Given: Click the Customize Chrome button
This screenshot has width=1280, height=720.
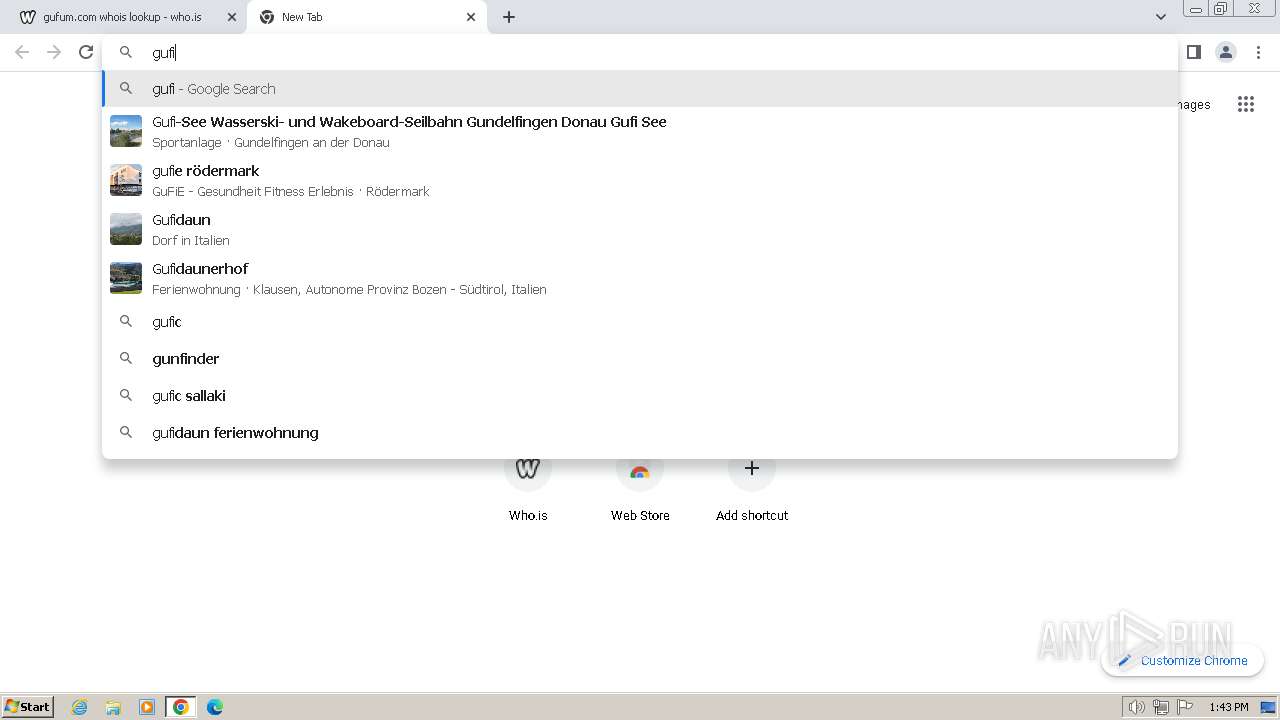Looking at the screenshot, I should point(1182,660).
